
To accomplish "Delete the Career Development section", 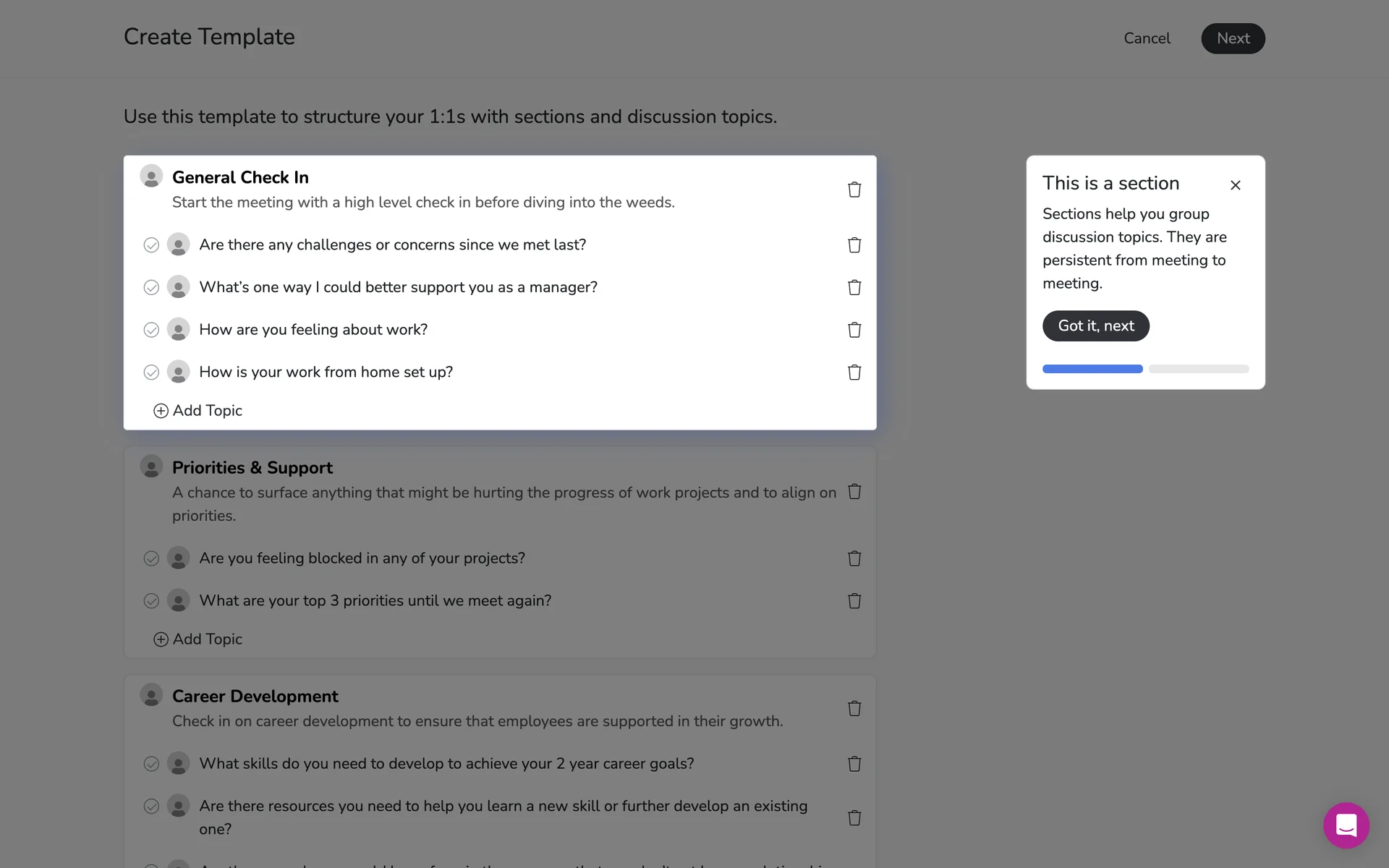I will tap(854, 708).
